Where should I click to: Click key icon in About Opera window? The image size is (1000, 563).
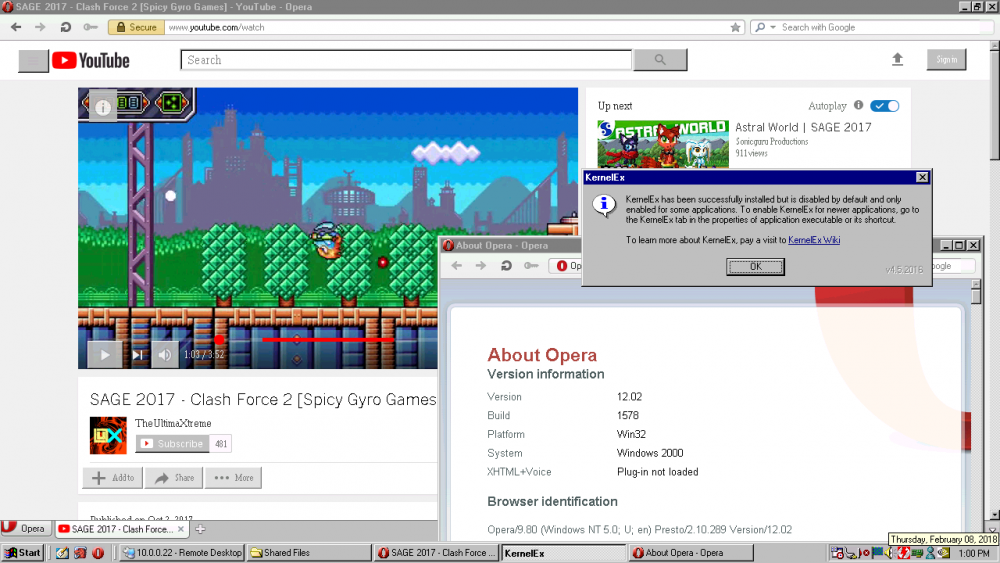[x=531, y=266]
